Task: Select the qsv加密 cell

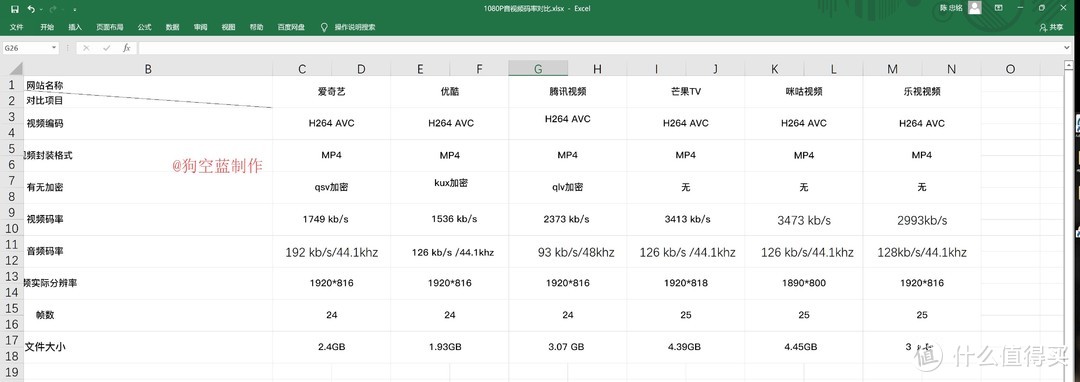Action: tap(331, 187)
